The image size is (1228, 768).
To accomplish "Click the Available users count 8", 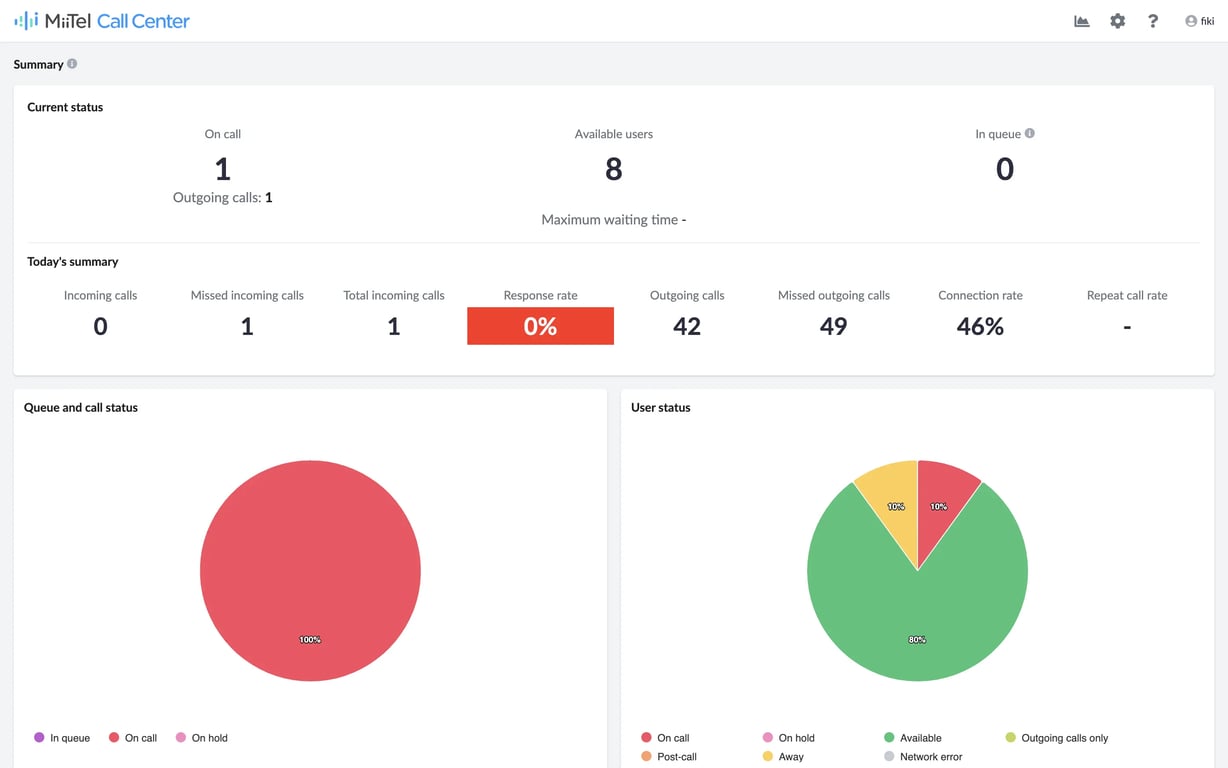I will point(613,169).
